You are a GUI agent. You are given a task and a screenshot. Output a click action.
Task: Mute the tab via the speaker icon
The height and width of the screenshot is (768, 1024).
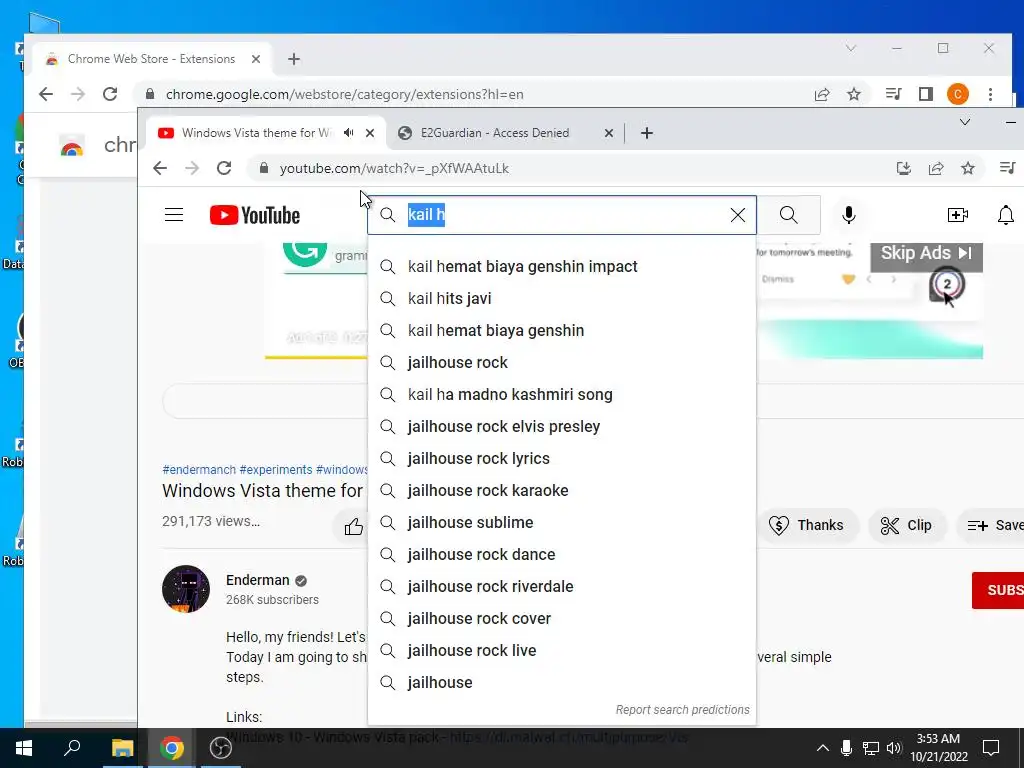[349, 133]
